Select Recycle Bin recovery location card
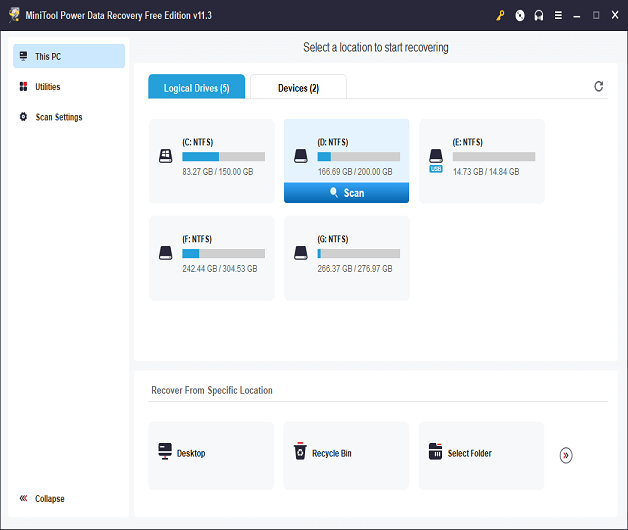628x530 pixels. coord(346,455)
